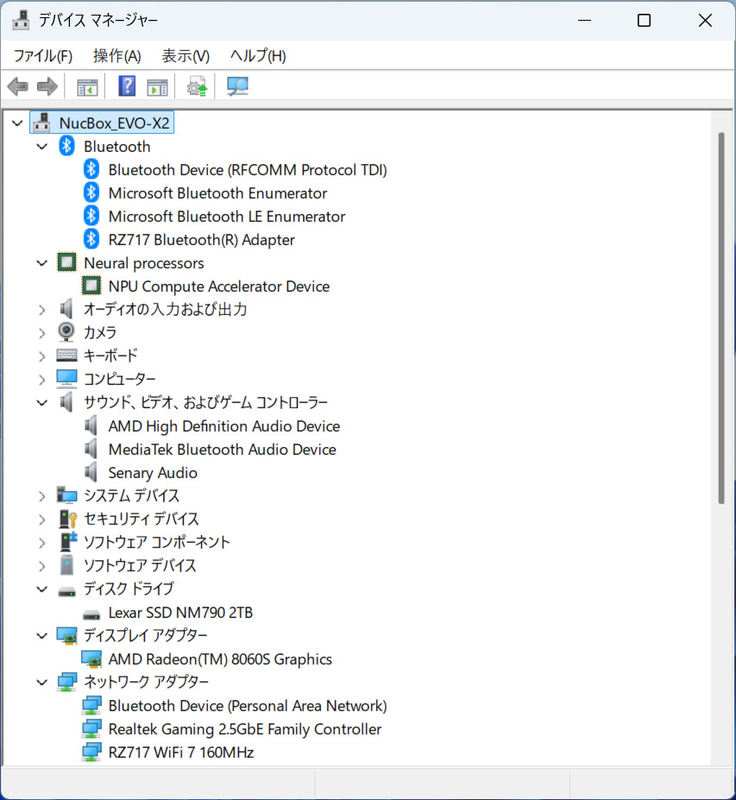The height and width of the screenshot is (800, 736).
Task: Click the vertical scrollbar thumb
Action: pyautogui.click(x=721, y=318)
